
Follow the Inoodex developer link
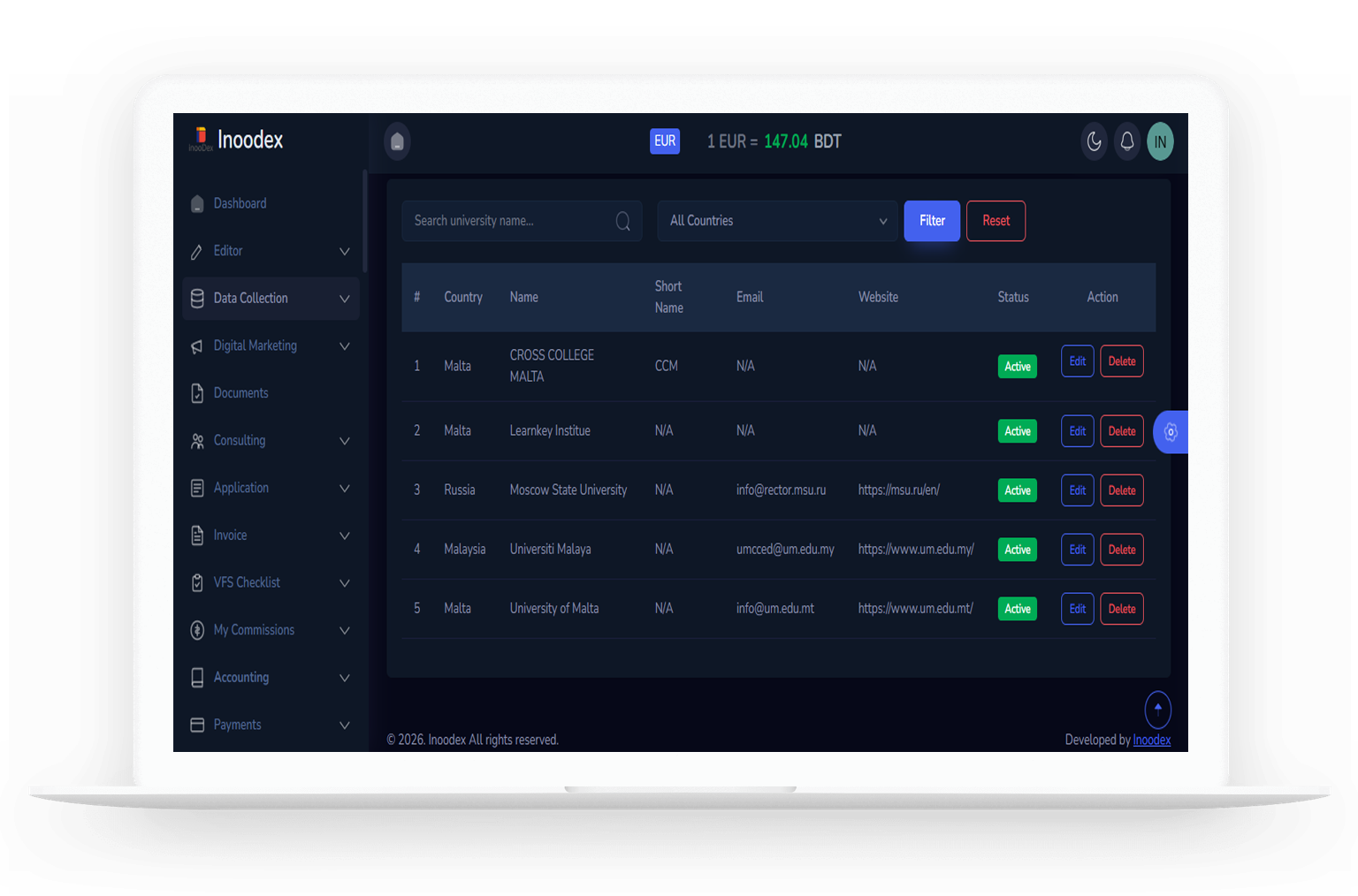1152,740
